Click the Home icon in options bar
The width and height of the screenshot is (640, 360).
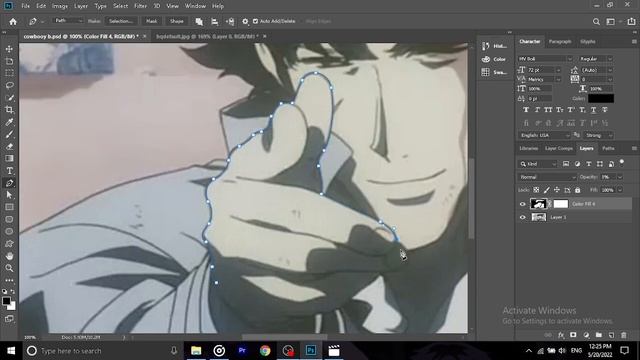[x=13, y=21]
